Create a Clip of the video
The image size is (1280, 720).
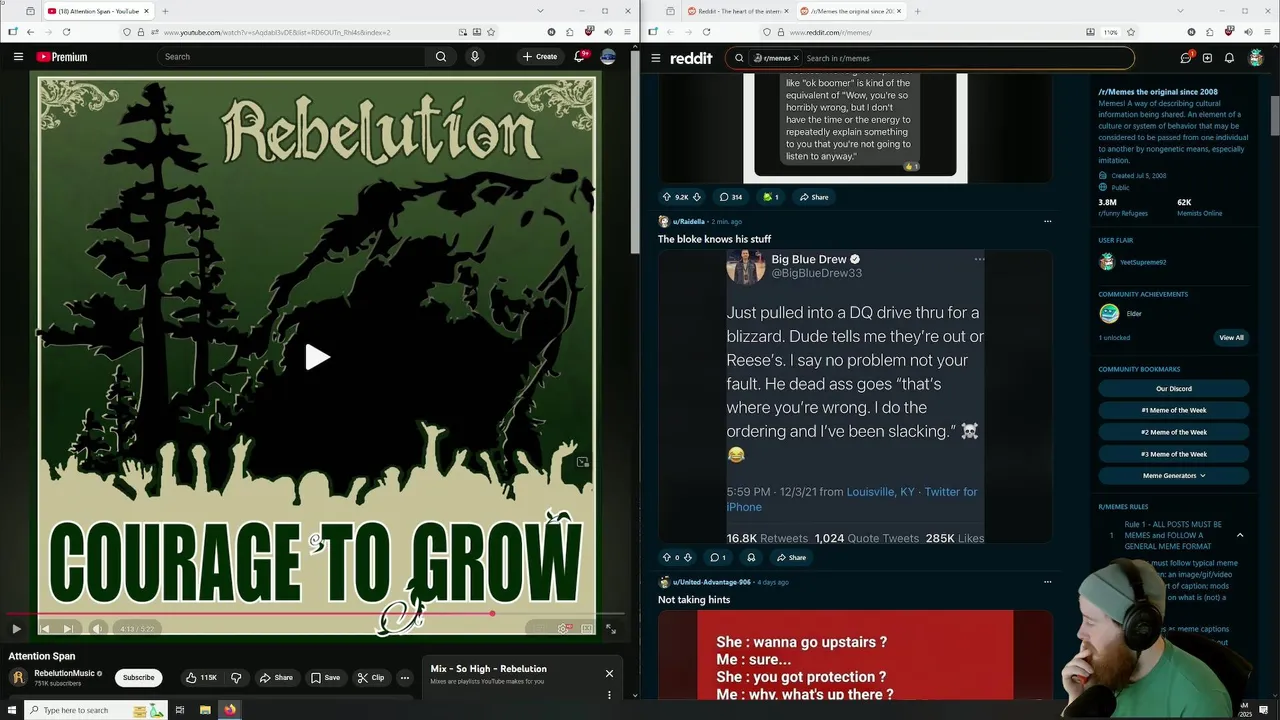(371, 678)
